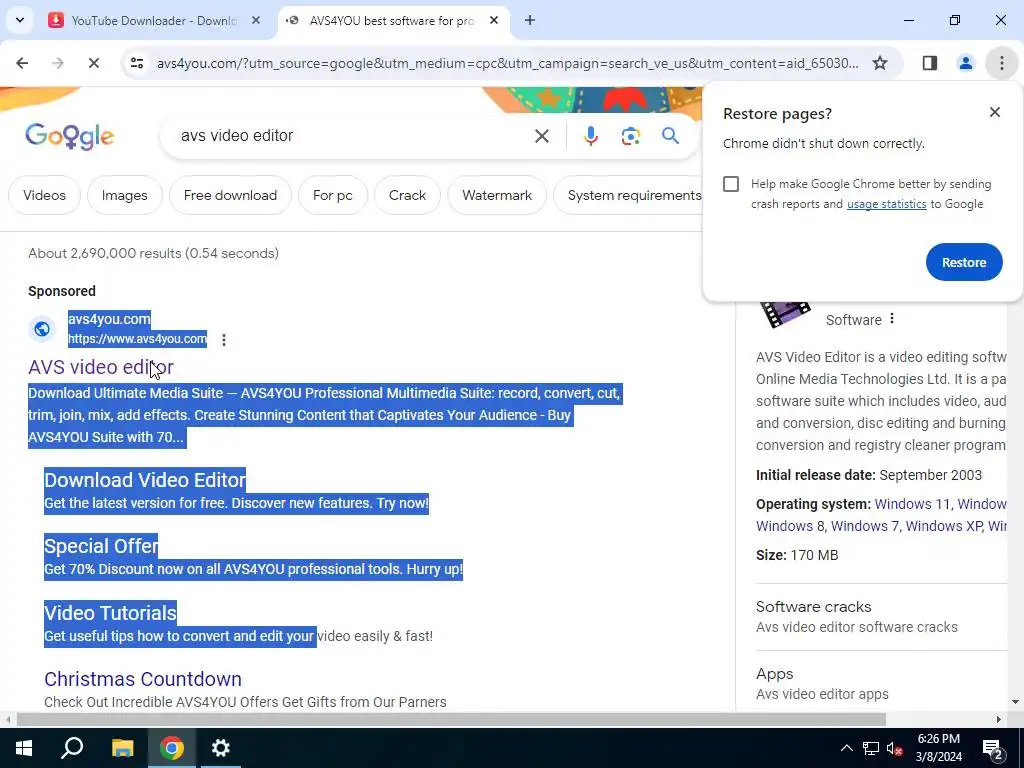
Task: Open the sponsored ad three-dot options
Action: pos(223,340)
